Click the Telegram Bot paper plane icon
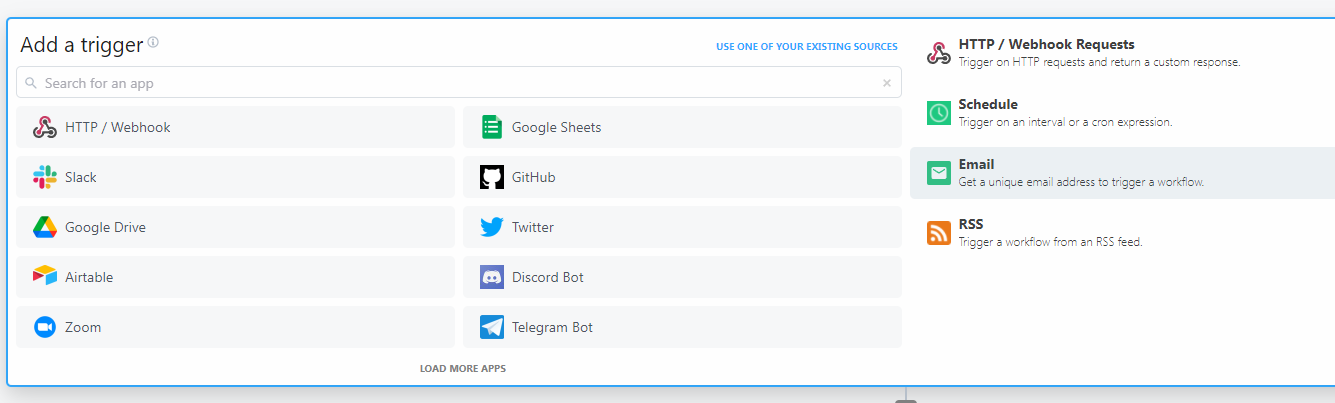This screenshot has width=1335, height=403. point(491,327)
